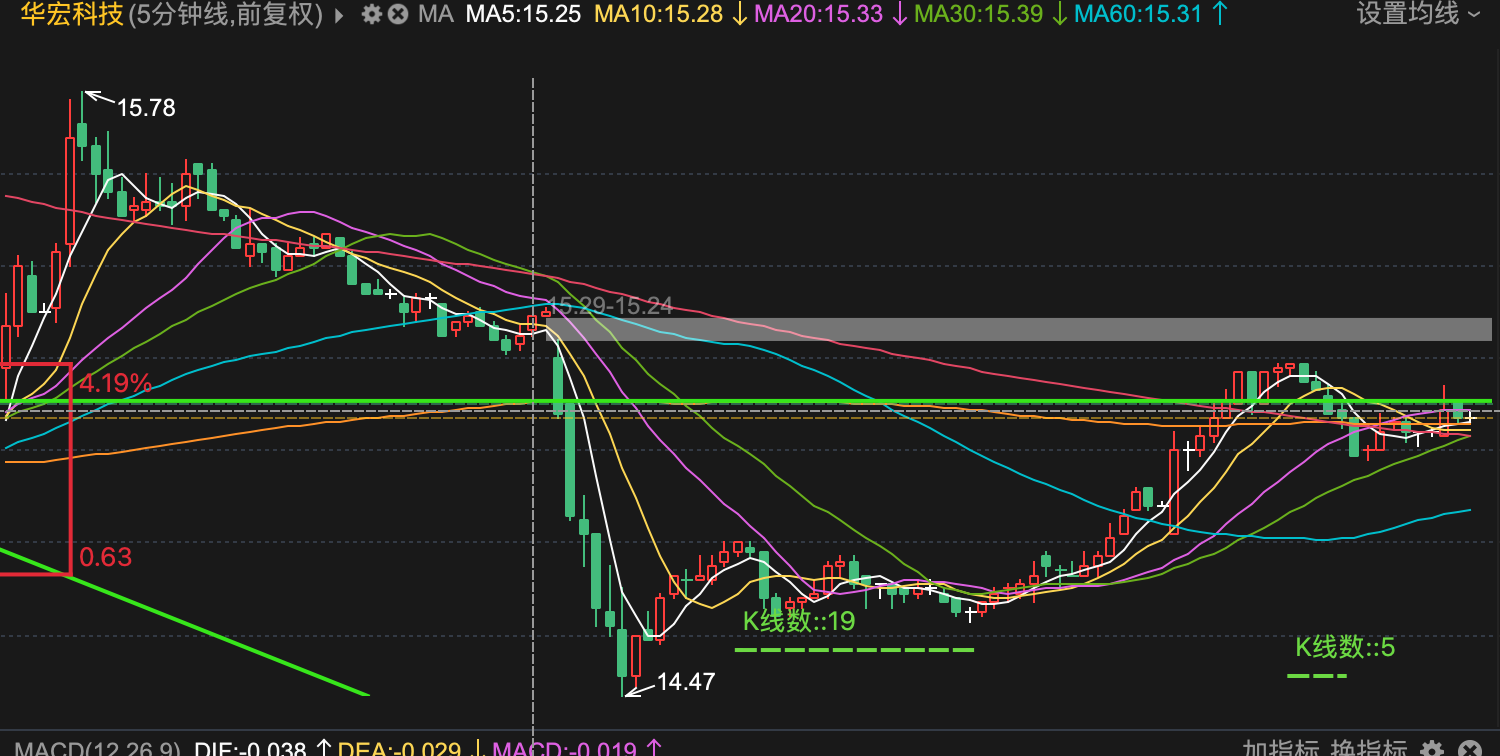Click the 5分钟线,前复权 period label

point(227,14)
